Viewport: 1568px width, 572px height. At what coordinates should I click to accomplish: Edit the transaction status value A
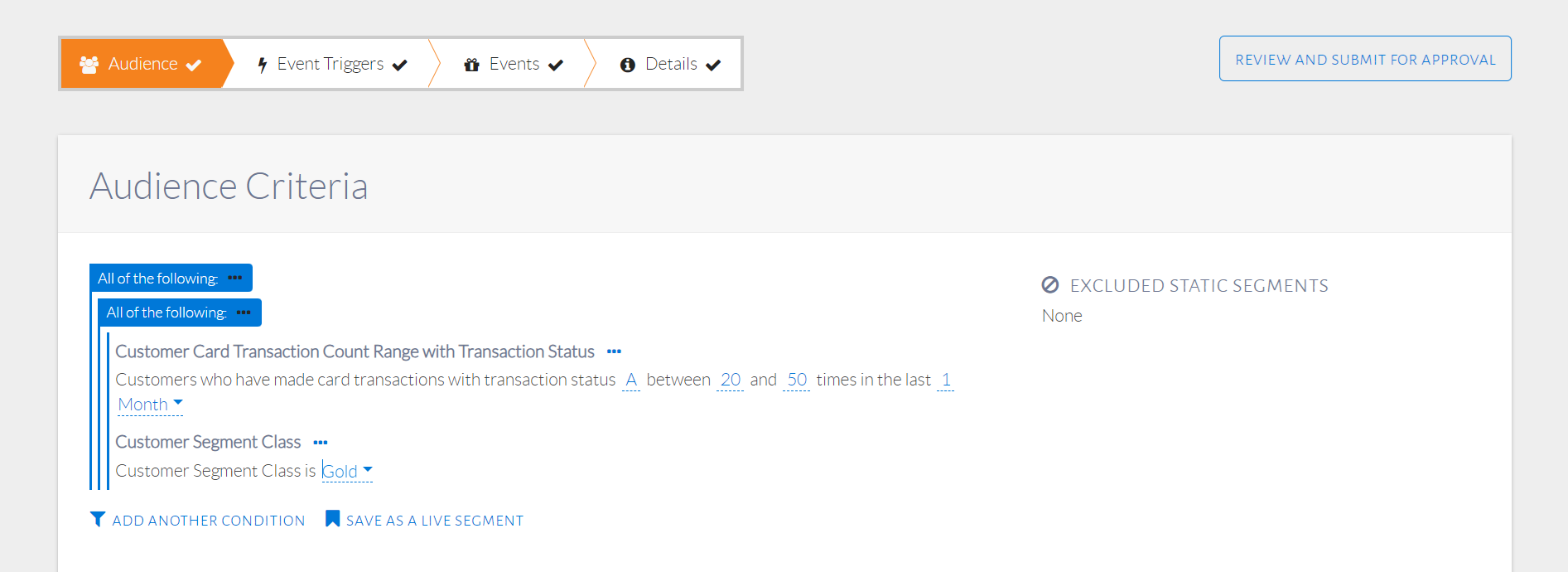click(631, 380)
